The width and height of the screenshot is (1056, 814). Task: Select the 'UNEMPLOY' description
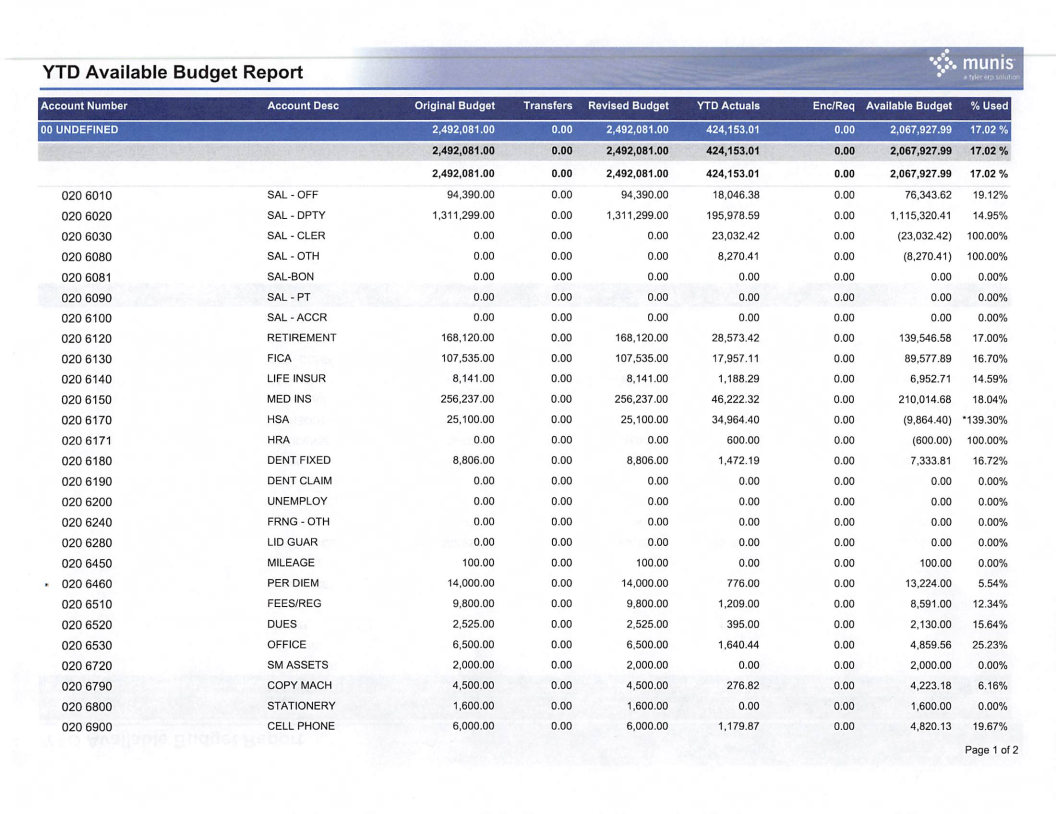click(x=297, y=502)
